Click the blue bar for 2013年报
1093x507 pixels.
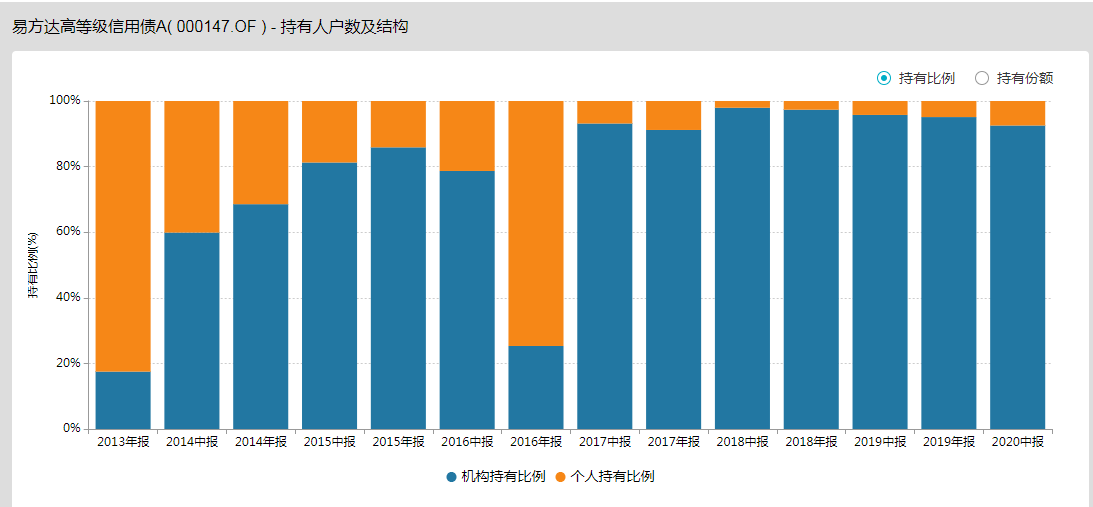tap(123, 400)
